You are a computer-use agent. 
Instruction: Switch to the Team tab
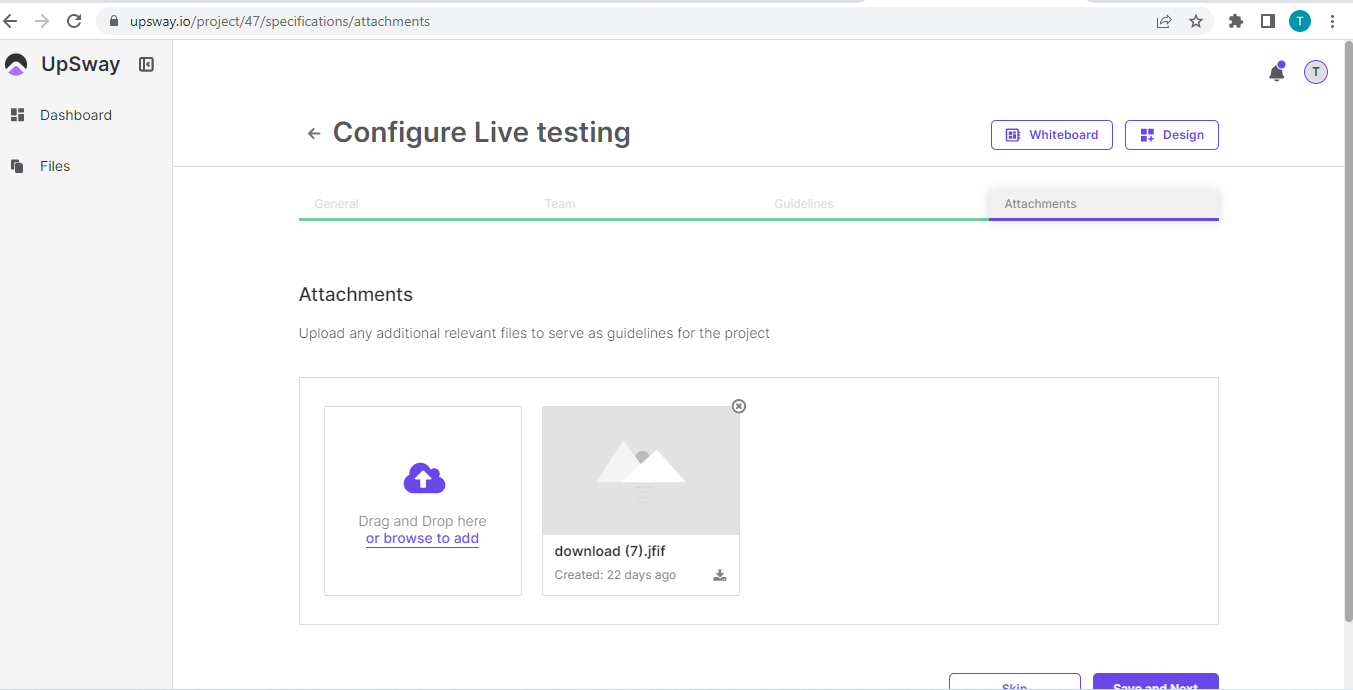559,204
